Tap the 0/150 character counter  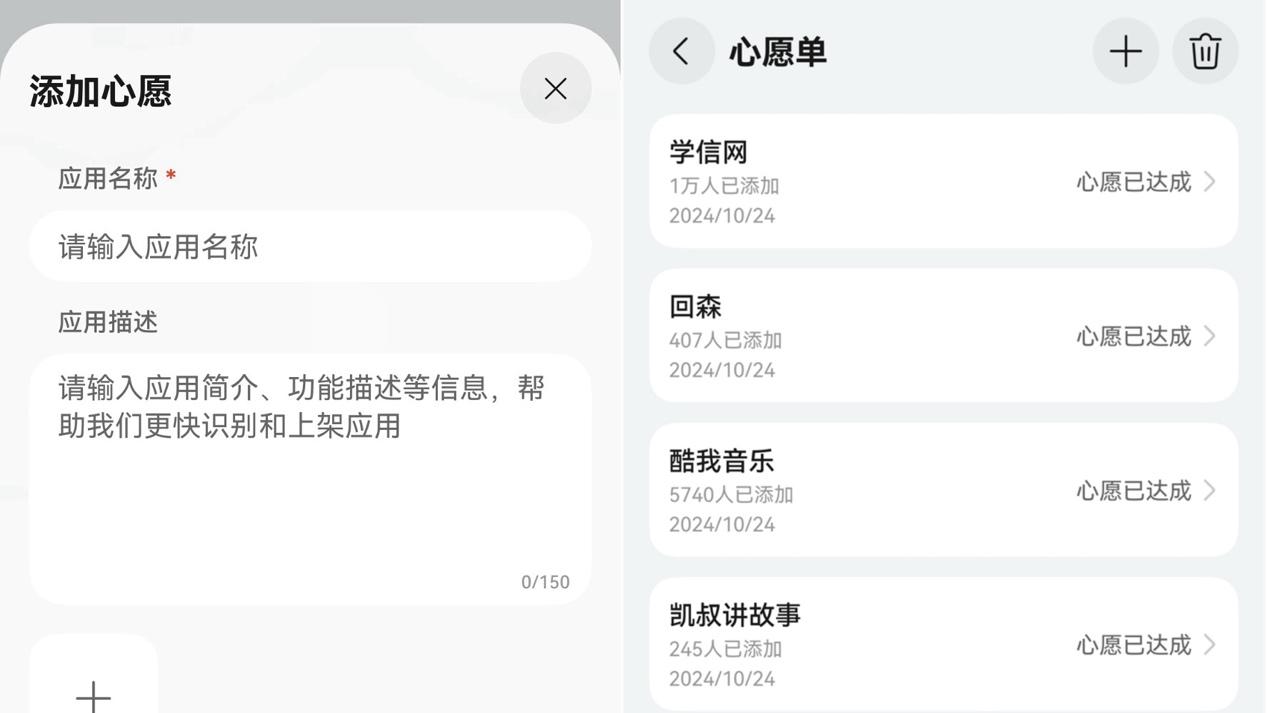(545, 579)
